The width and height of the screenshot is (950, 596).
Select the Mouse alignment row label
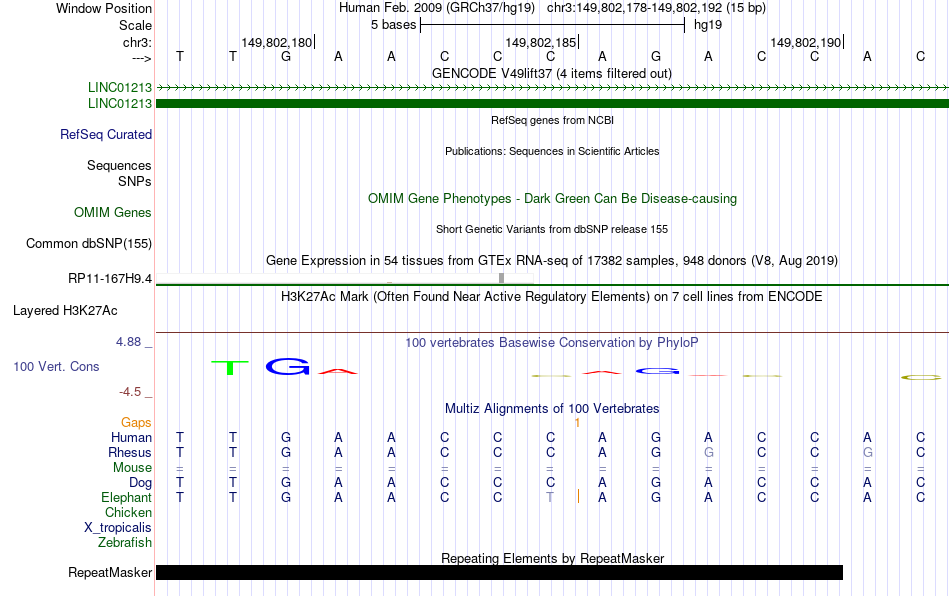point(132,468)
